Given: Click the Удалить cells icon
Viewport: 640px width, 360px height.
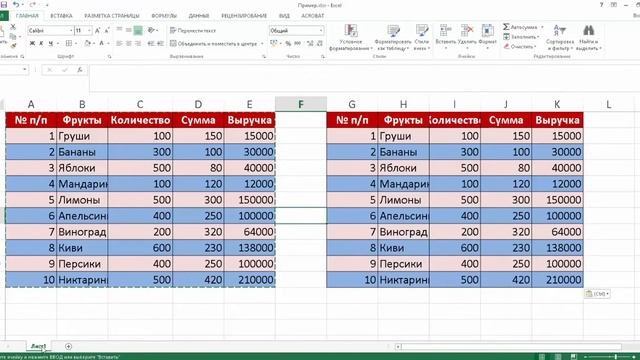Looking at the screenshot, I should point(467,31).
